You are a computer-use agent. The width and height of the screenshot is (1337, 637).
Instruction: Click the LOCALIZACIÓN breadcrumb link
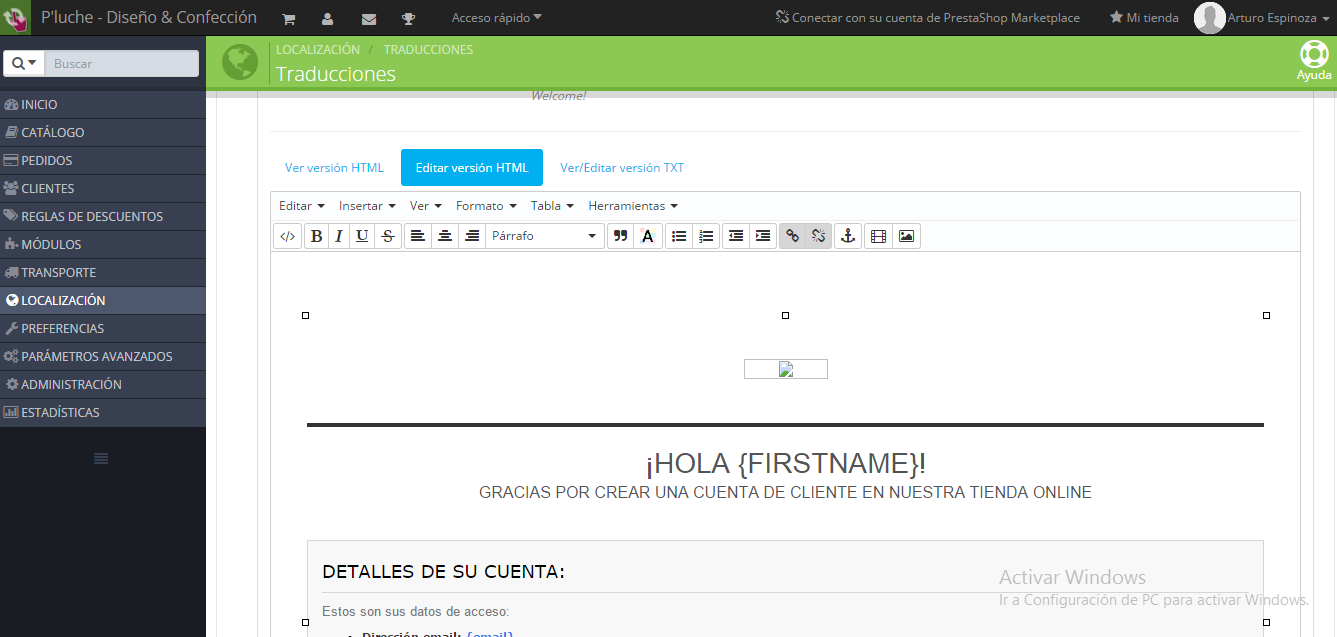[318, 49]
